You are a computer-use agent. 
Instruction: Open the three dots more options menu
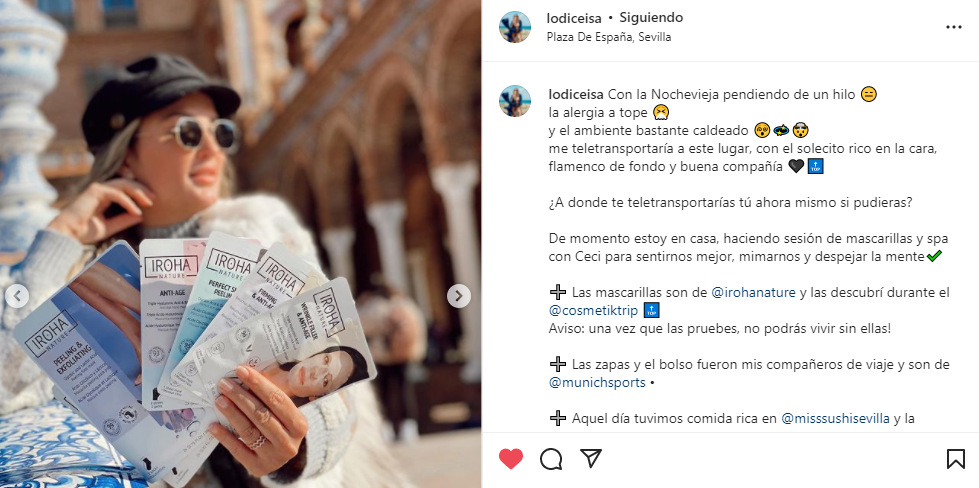tap(953, 27)
